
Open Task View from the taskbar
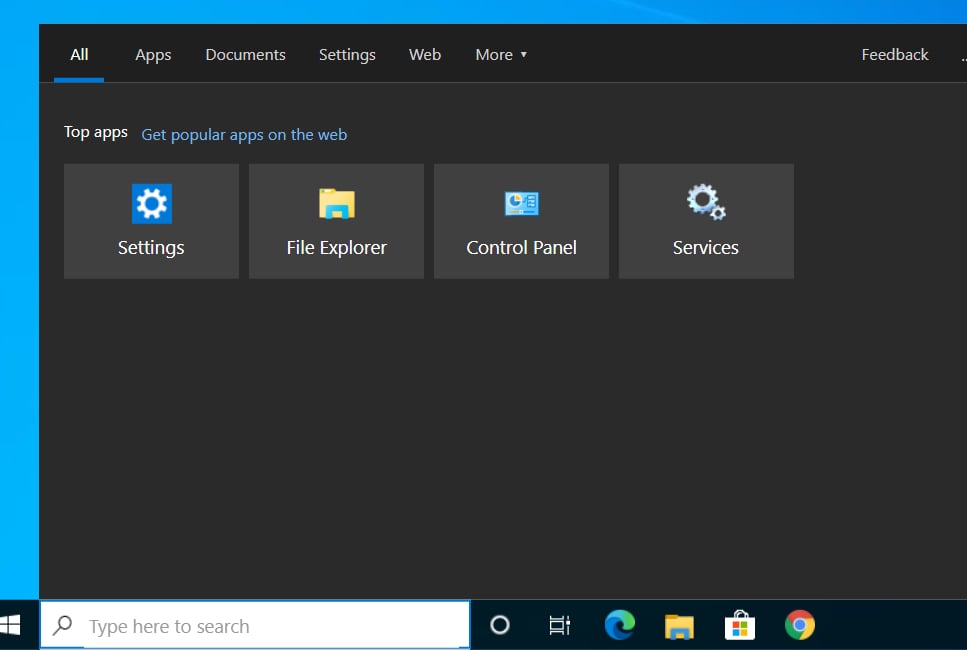560,626
